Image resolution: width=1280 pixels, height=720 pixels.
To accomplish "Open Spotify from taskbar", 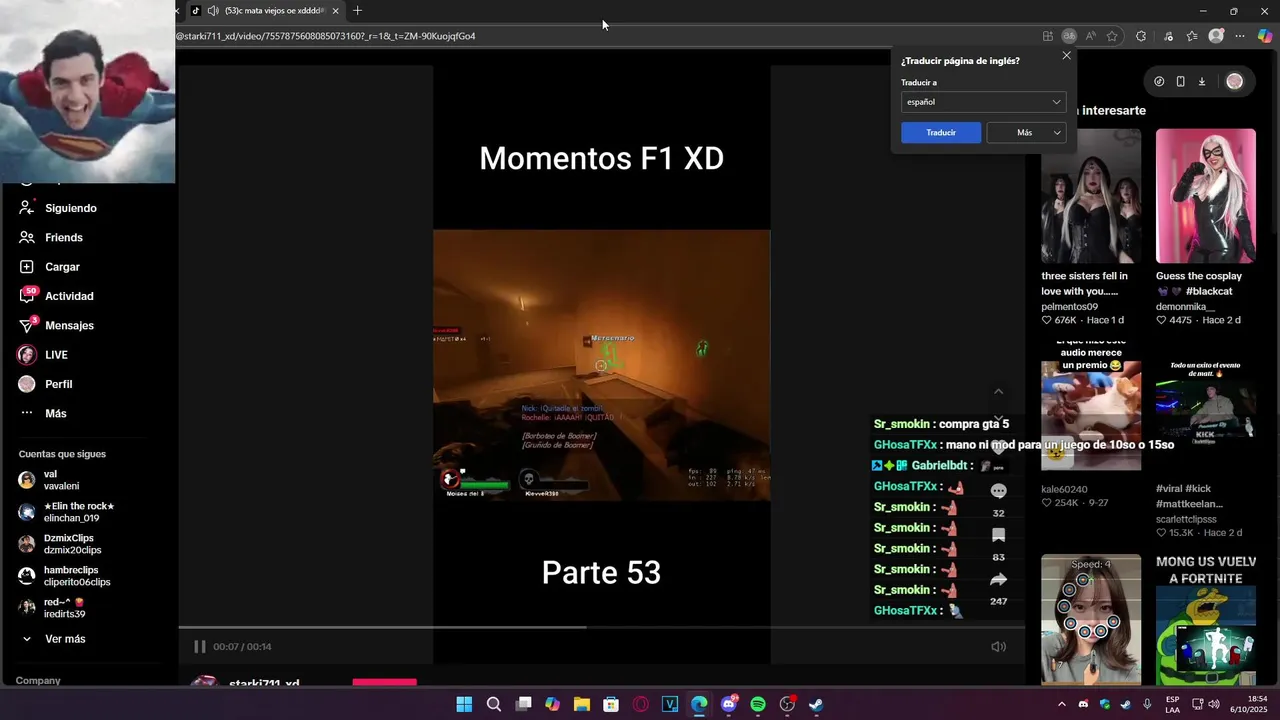I will (757, 704).
